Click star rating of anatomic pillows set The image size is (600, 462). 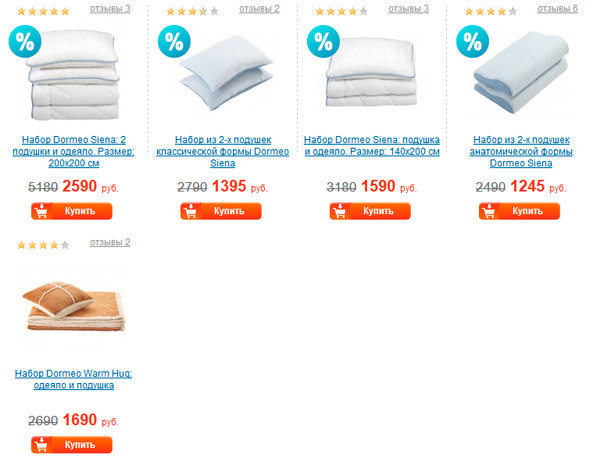(x=491, y=11)
